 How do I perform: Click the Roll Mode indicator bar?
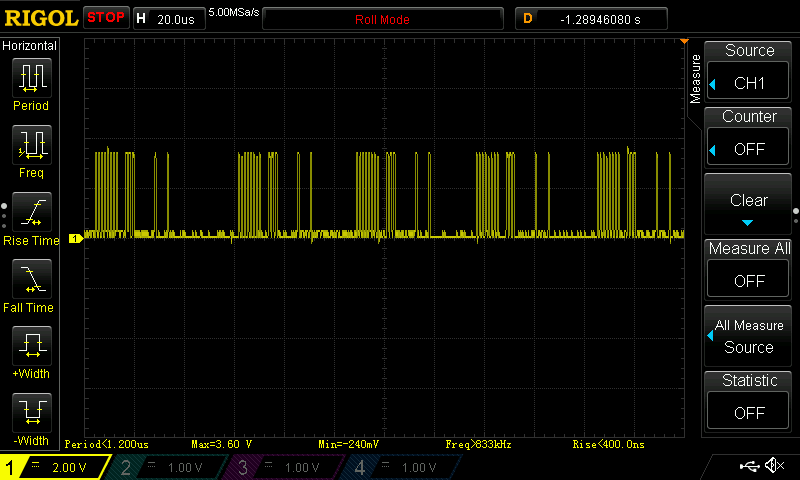pos(383,19)
